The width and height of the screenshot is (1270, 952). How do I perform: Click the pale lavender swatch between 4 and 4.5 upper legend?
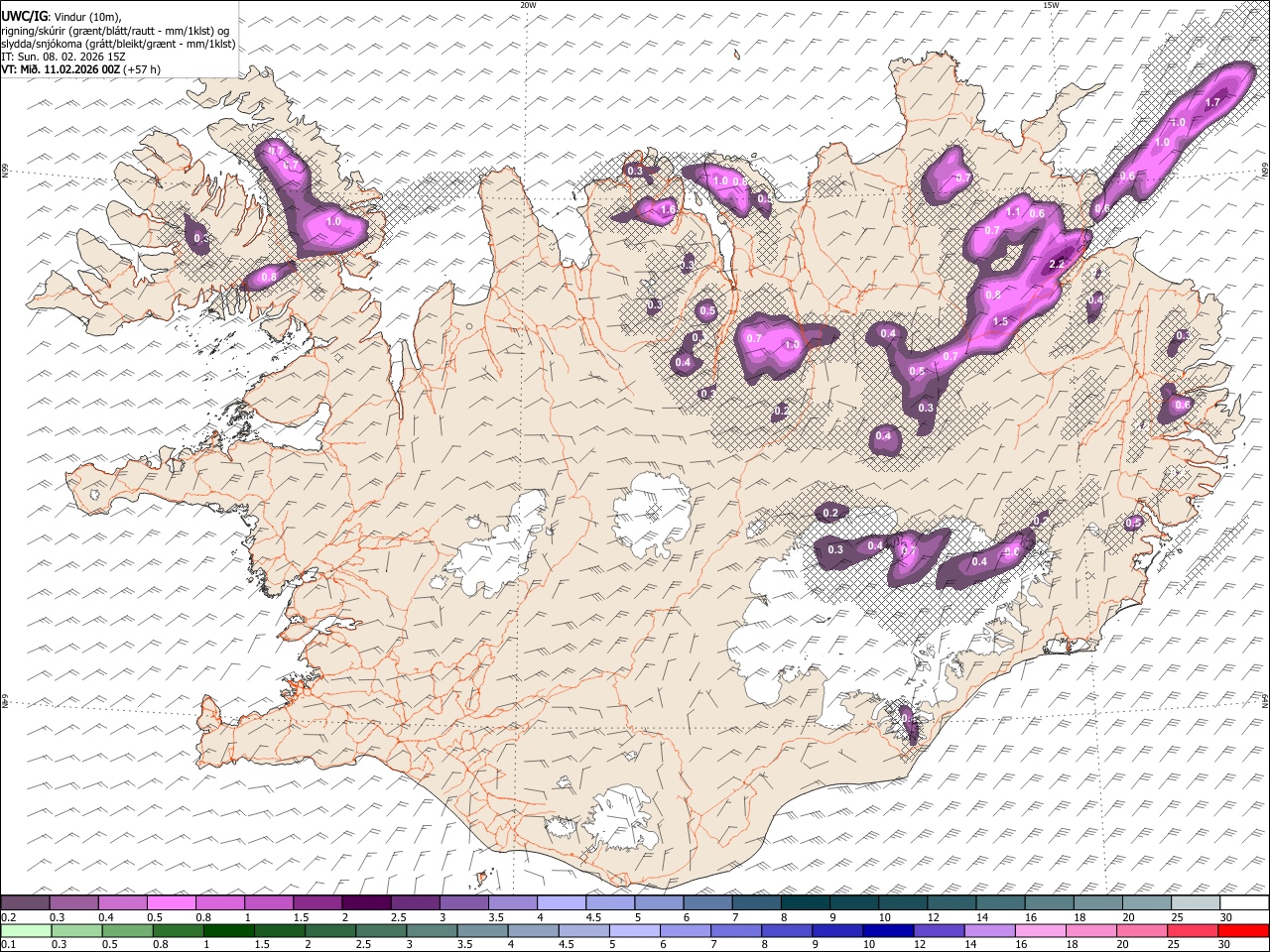[561, 903]
